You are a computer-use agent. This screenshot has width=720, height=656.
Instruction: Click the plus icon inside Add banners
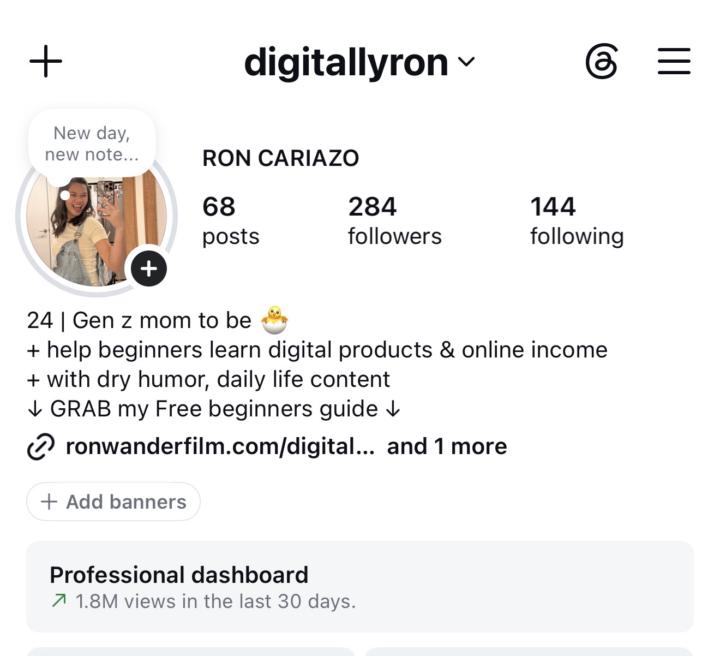[49, 501]
